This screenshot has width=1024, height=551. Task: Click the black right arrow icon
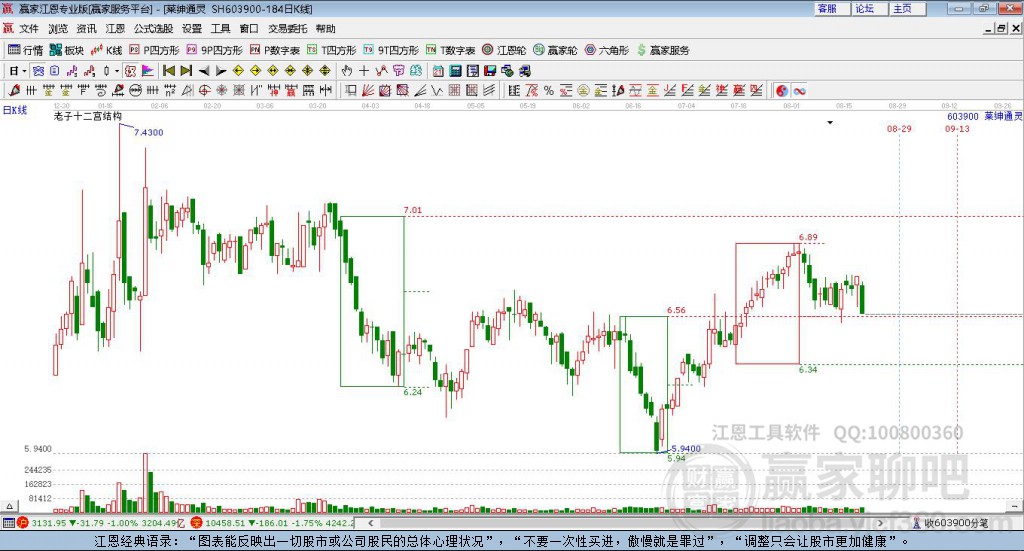click(x=221, y=71)
